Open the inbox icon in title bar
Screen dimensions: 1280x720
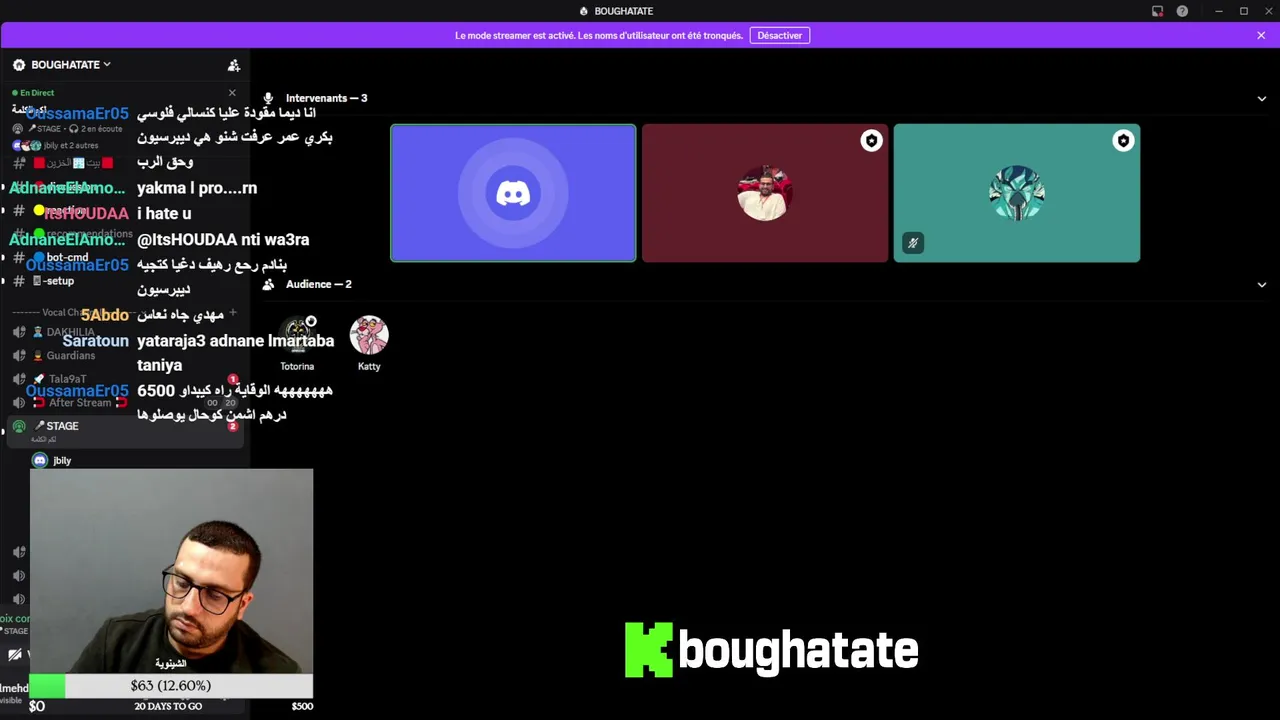(x=1157, y=11)
